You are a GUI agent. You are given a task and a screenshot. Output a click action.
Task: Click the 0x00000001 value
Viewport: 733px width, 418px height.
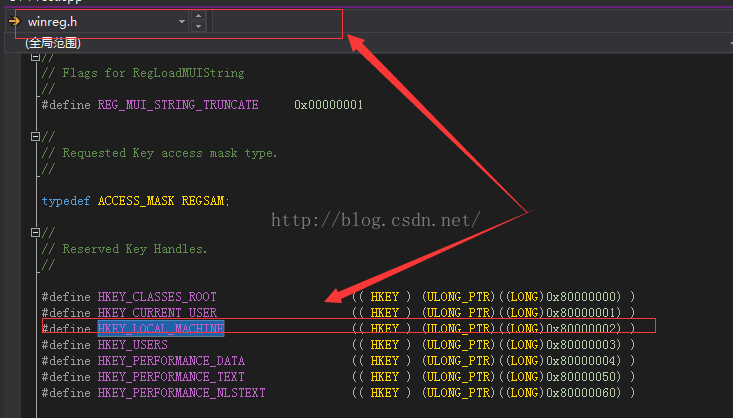pyautogui.click(x=328, y=105)
